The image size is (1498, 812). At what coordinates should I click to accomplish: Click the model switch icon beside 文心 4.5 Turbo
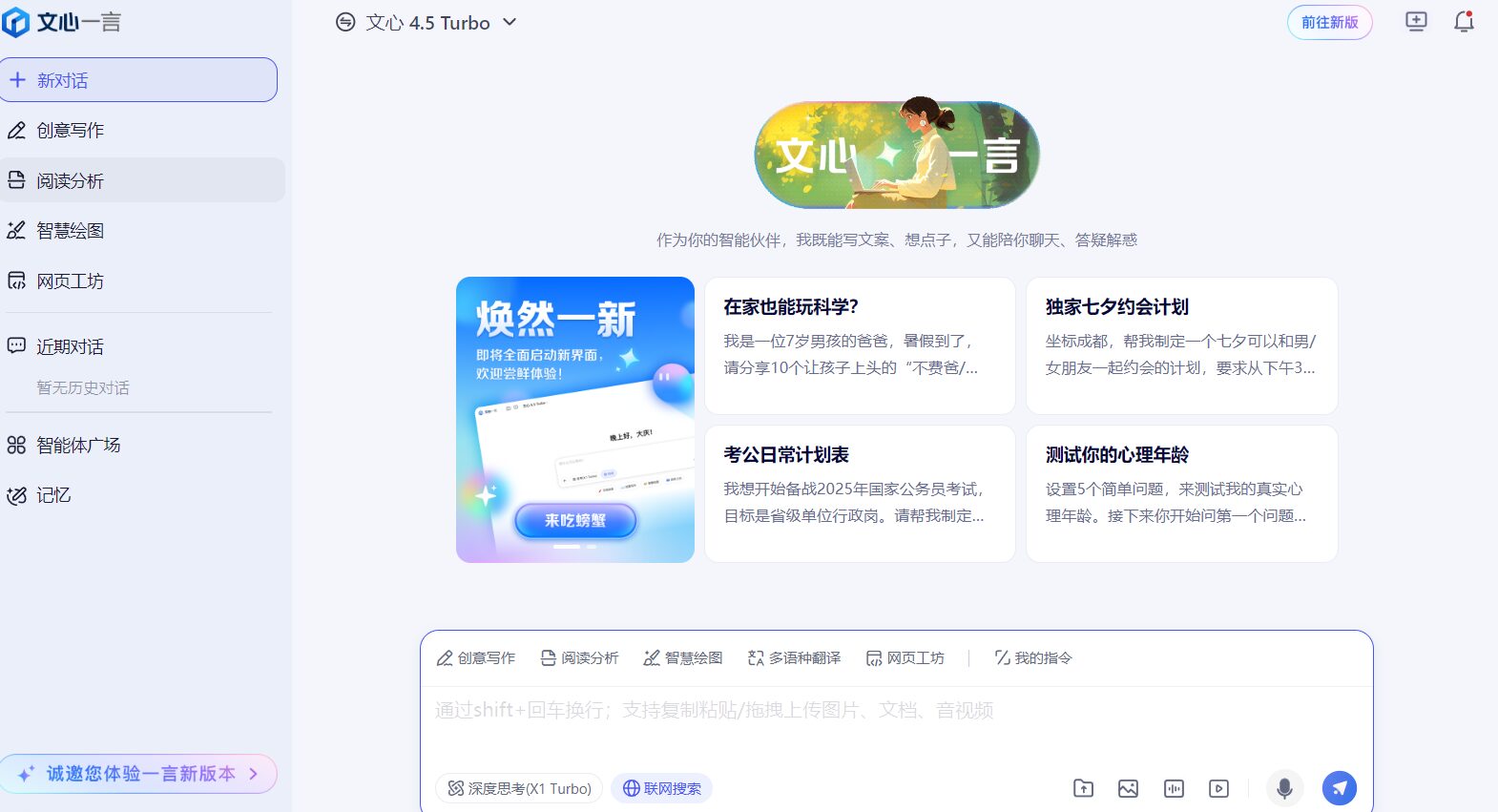(345, 22)
